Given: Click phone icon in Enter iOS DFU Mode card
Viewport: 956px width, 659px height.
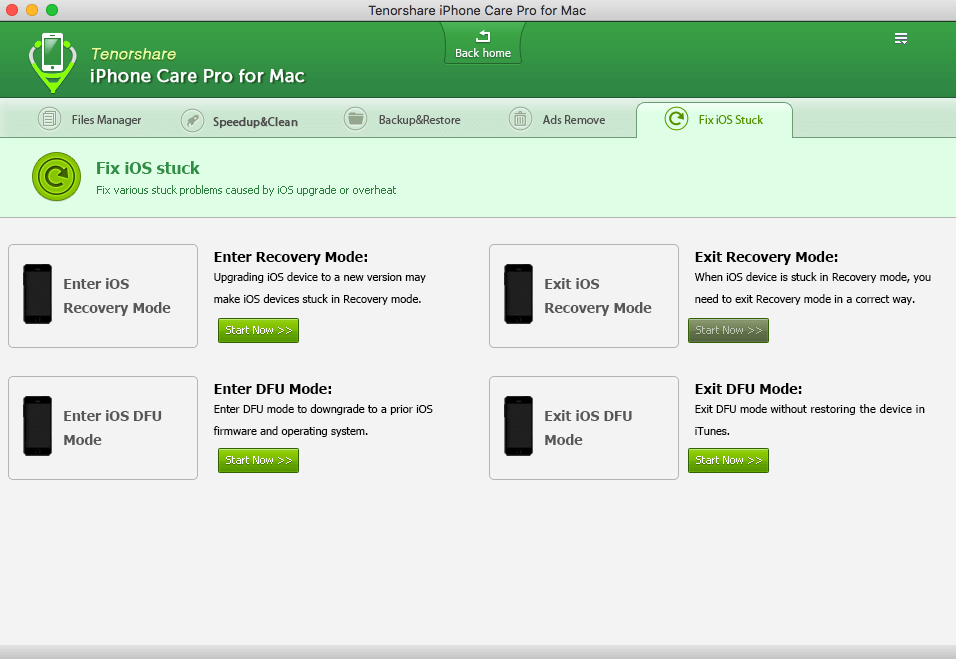Looking at the screenshot, I should 37,426.
